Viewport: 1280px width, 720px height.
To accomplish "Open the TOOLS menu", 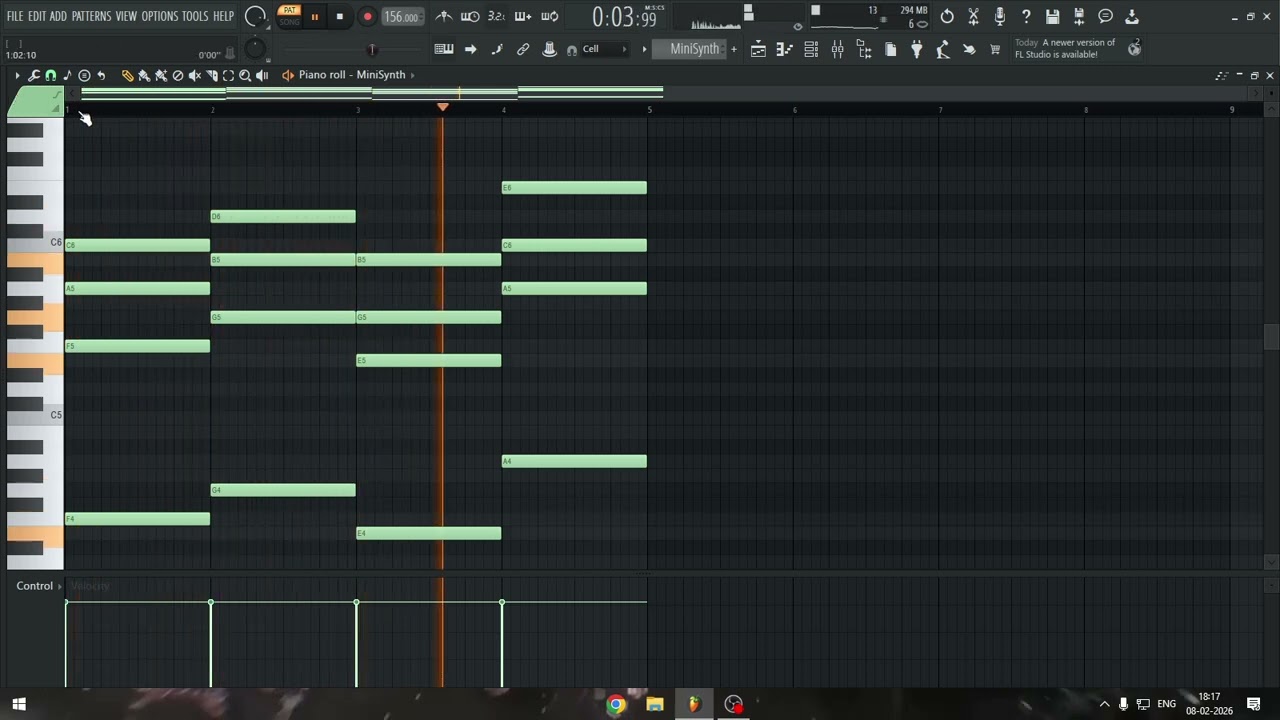I will pos(195,16).
